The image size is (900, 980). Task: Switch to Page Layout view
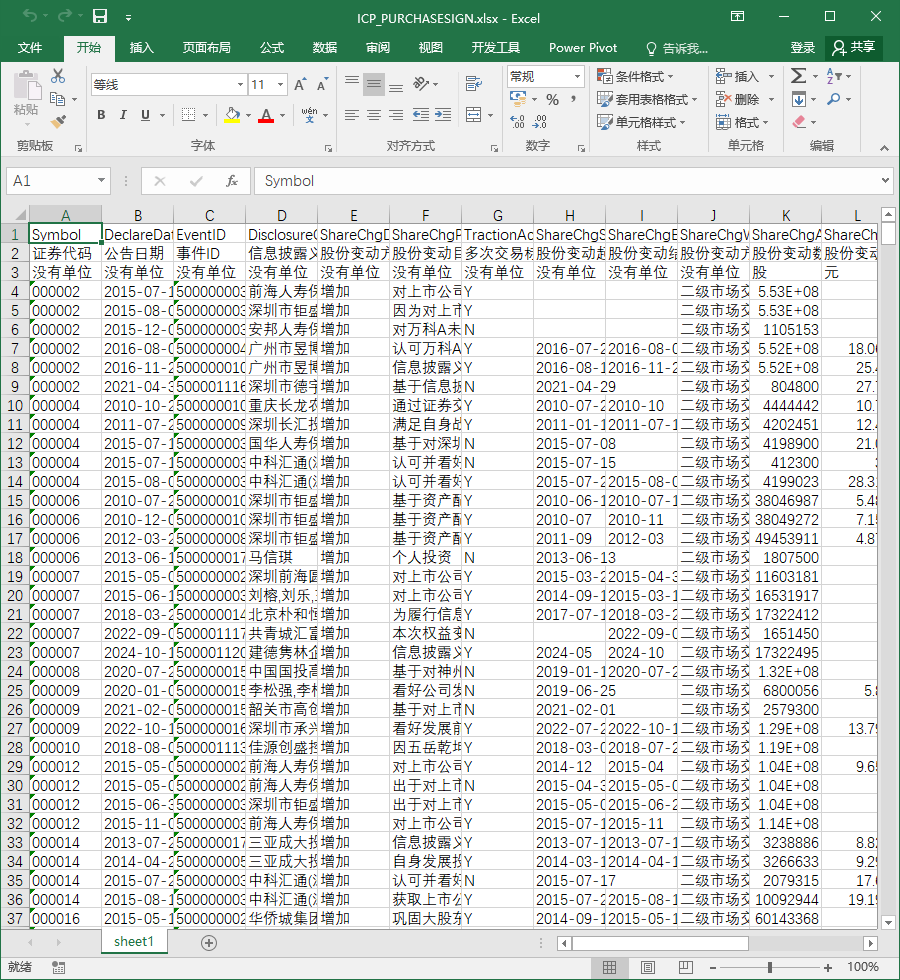[x=648, y=968]
